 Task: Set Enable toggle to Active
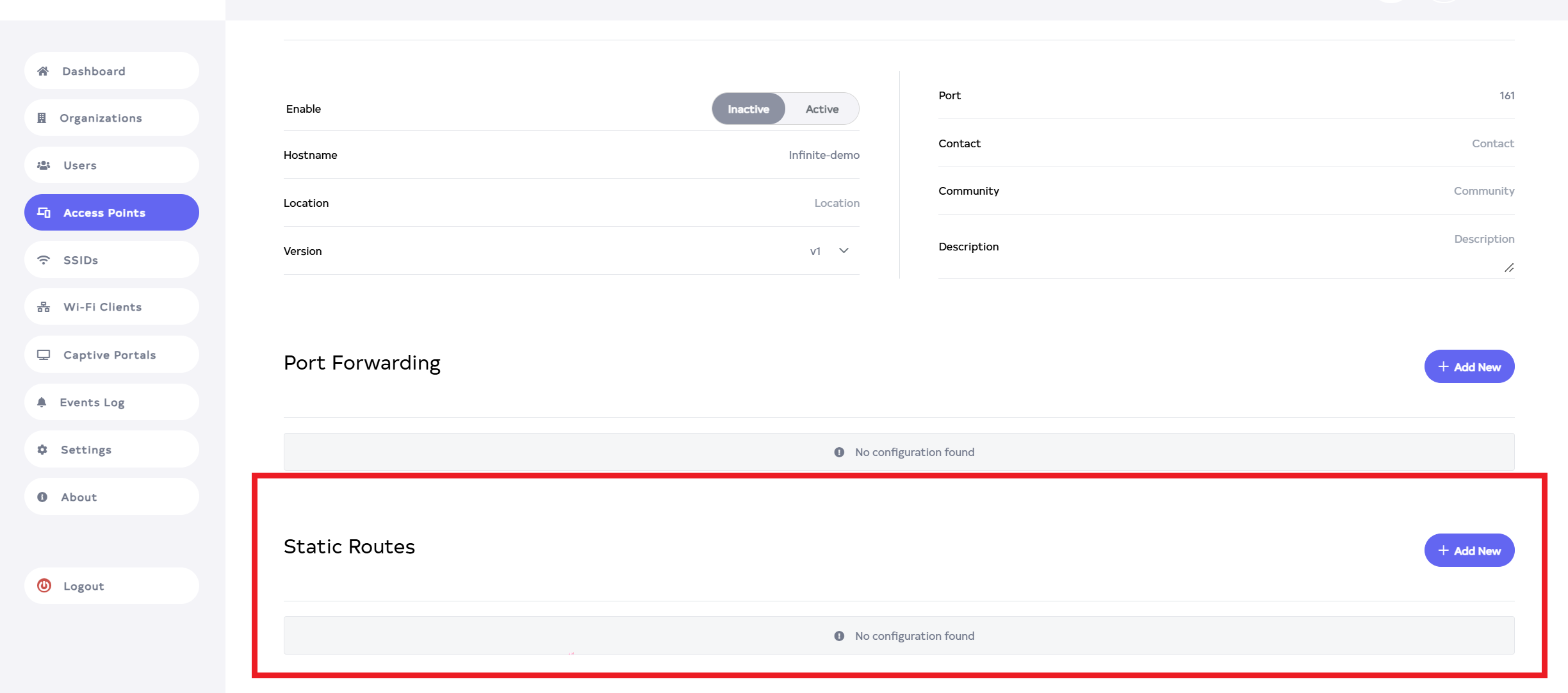click(x=822, y=109)
